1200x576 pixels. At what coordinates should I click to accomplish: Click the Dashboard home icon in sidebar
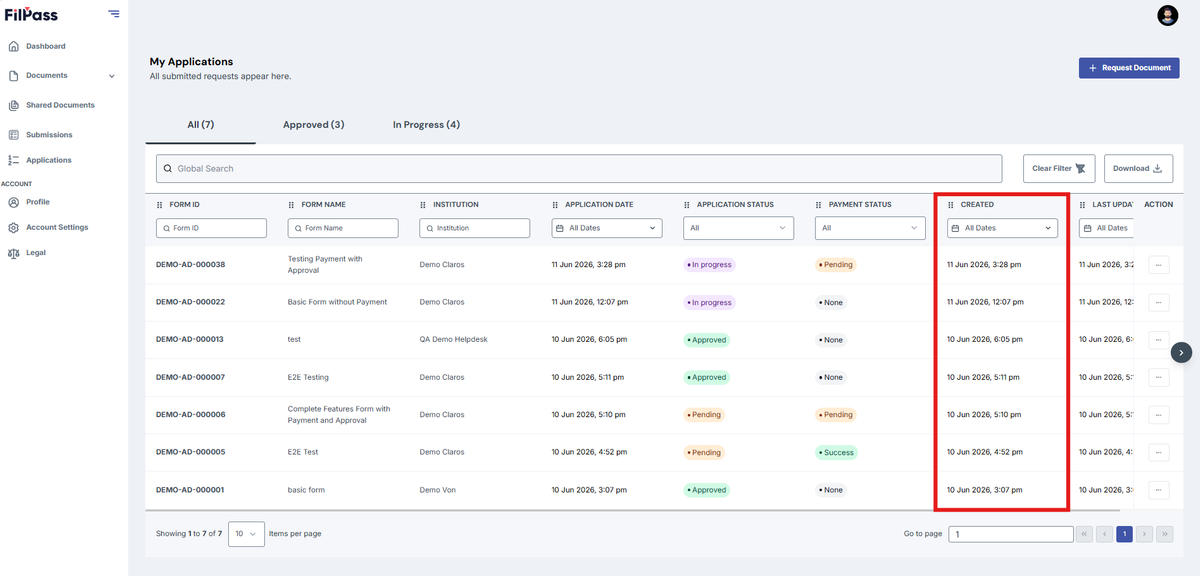coord(14,46)
